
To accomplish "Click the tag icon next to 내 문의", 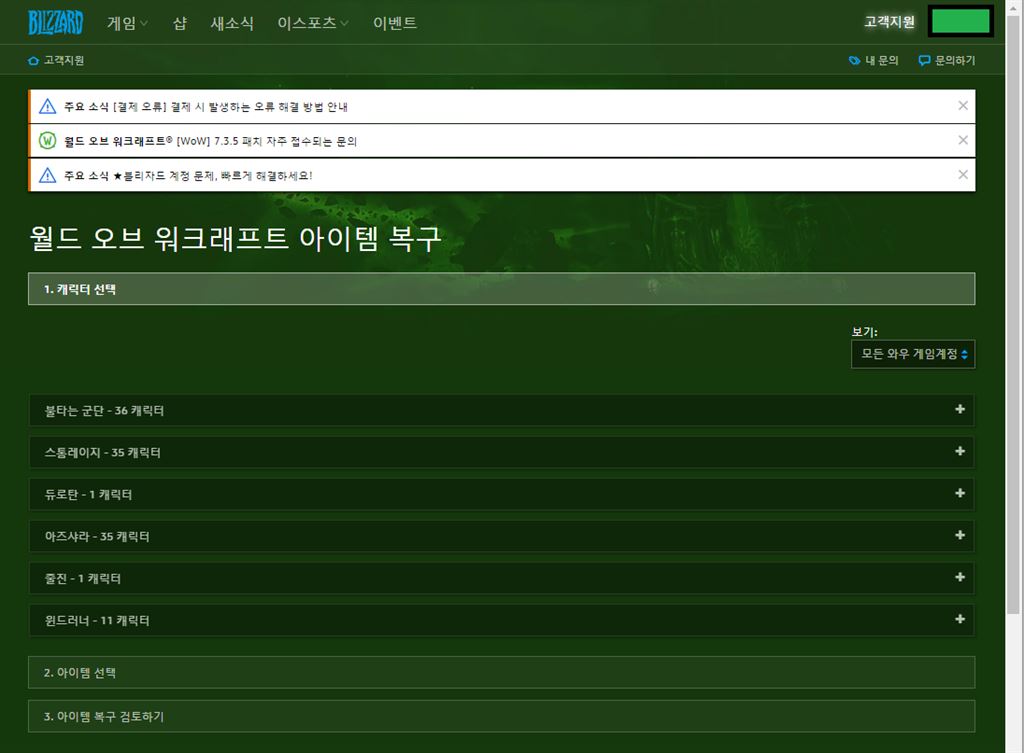I will [x=854, y=61].
